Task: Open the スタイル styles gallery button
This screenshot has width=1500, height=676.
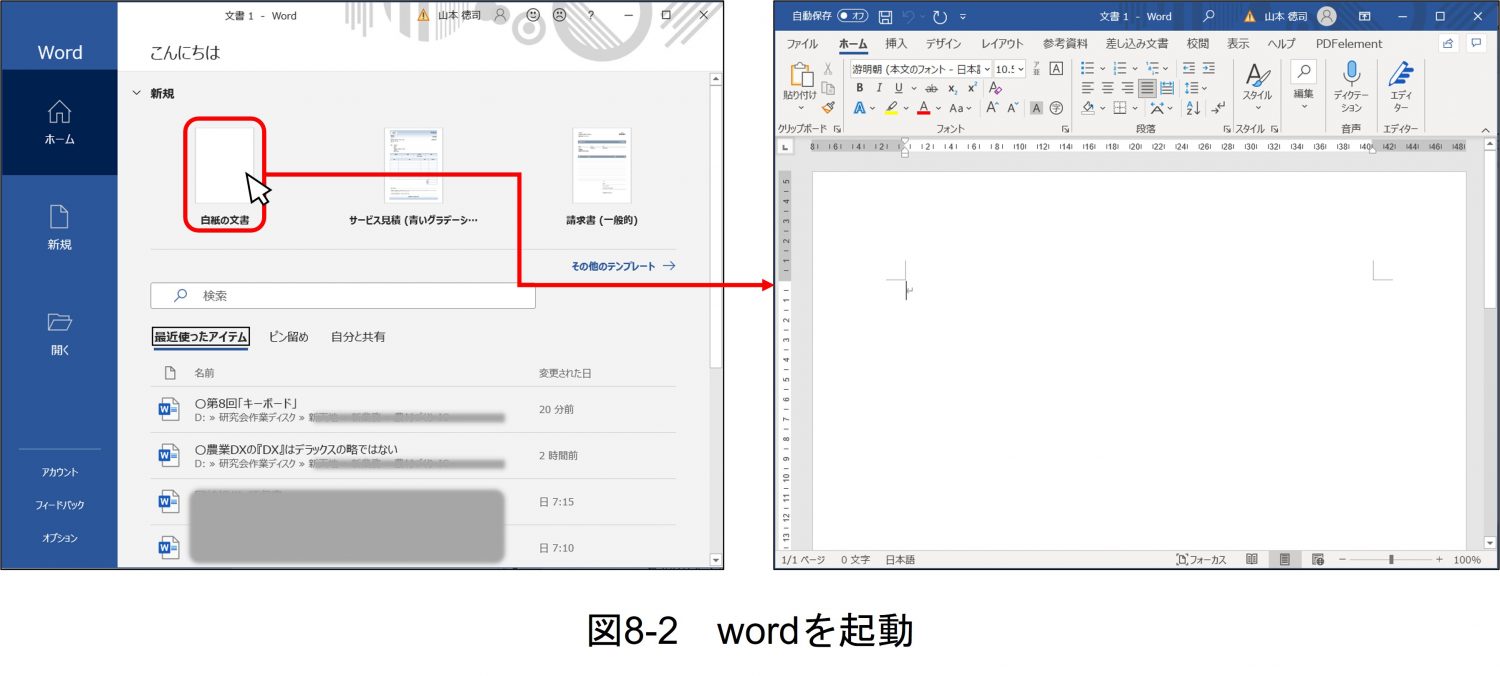Action: [x=1257, y=86]
